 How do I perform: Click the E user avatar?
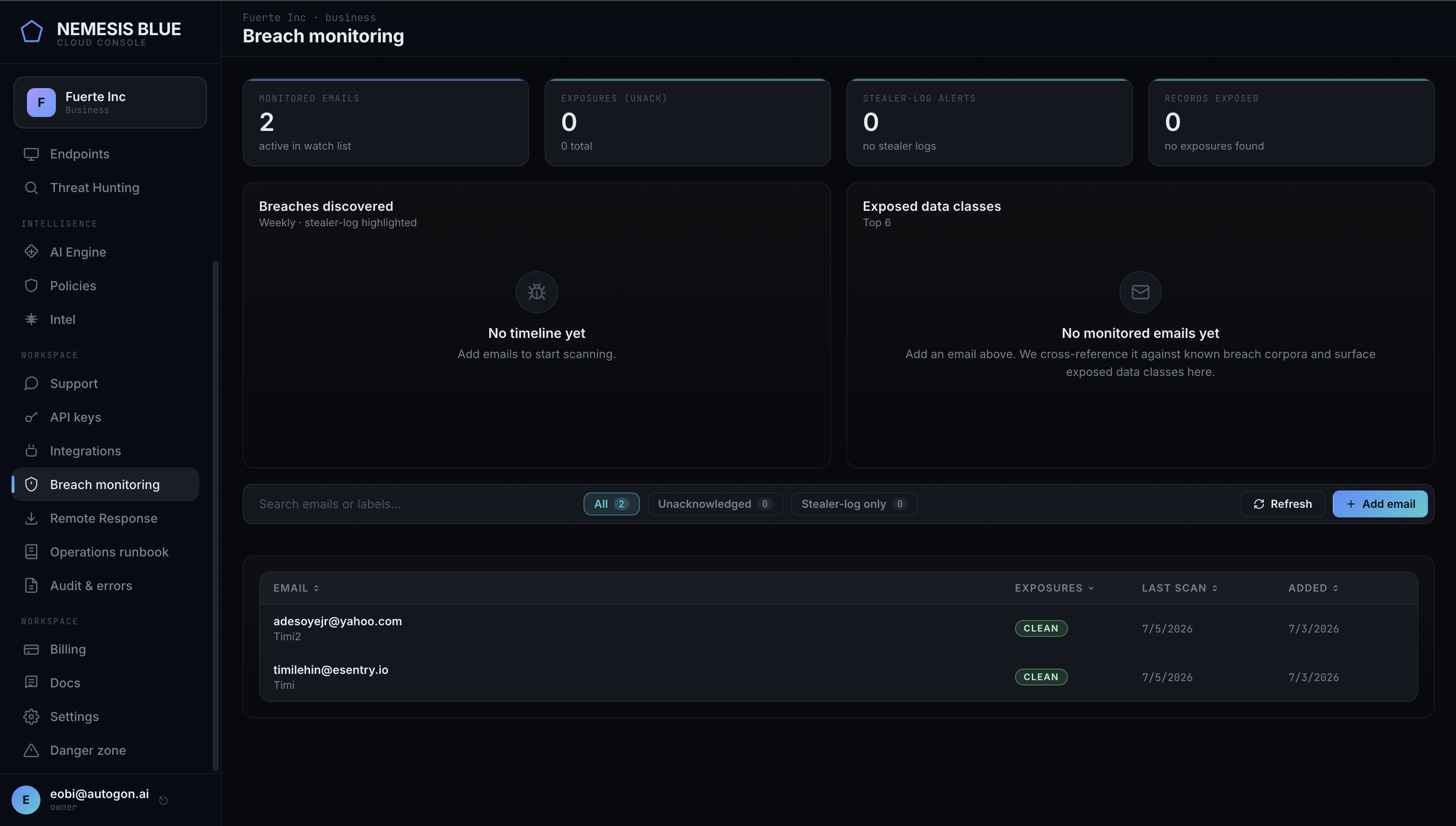(x=26, y=800)
